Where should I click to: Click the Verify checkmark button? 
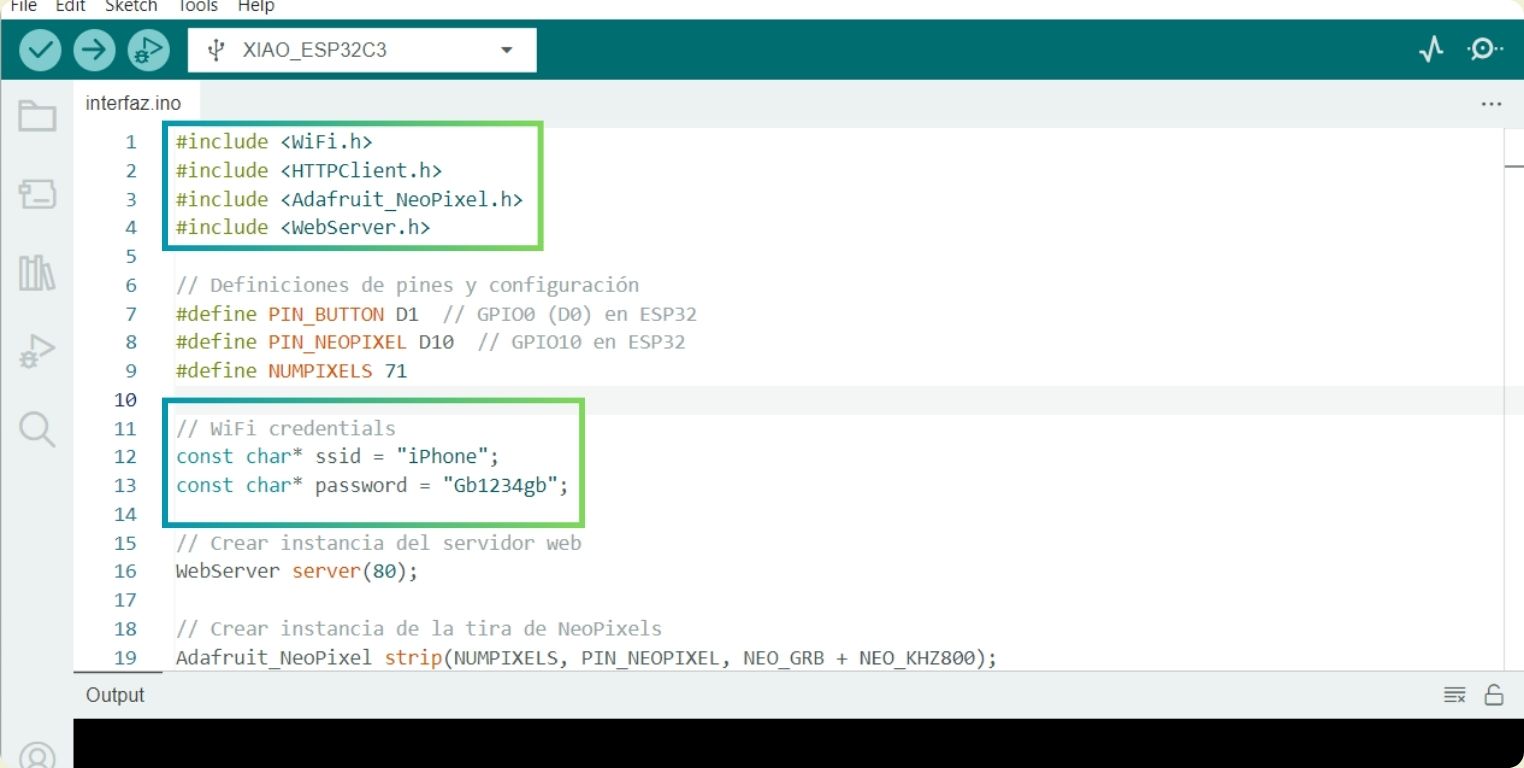point(40,50)
